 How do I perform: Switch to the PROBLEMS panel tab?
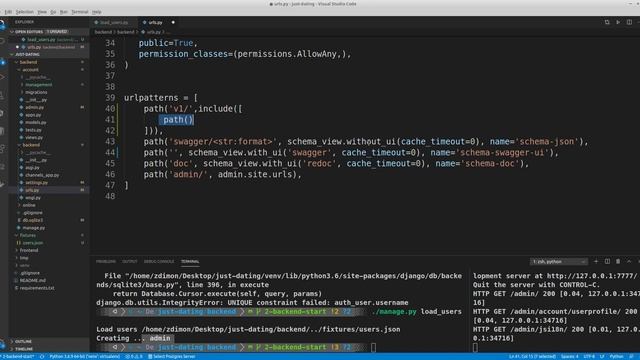tap(106, 261)
